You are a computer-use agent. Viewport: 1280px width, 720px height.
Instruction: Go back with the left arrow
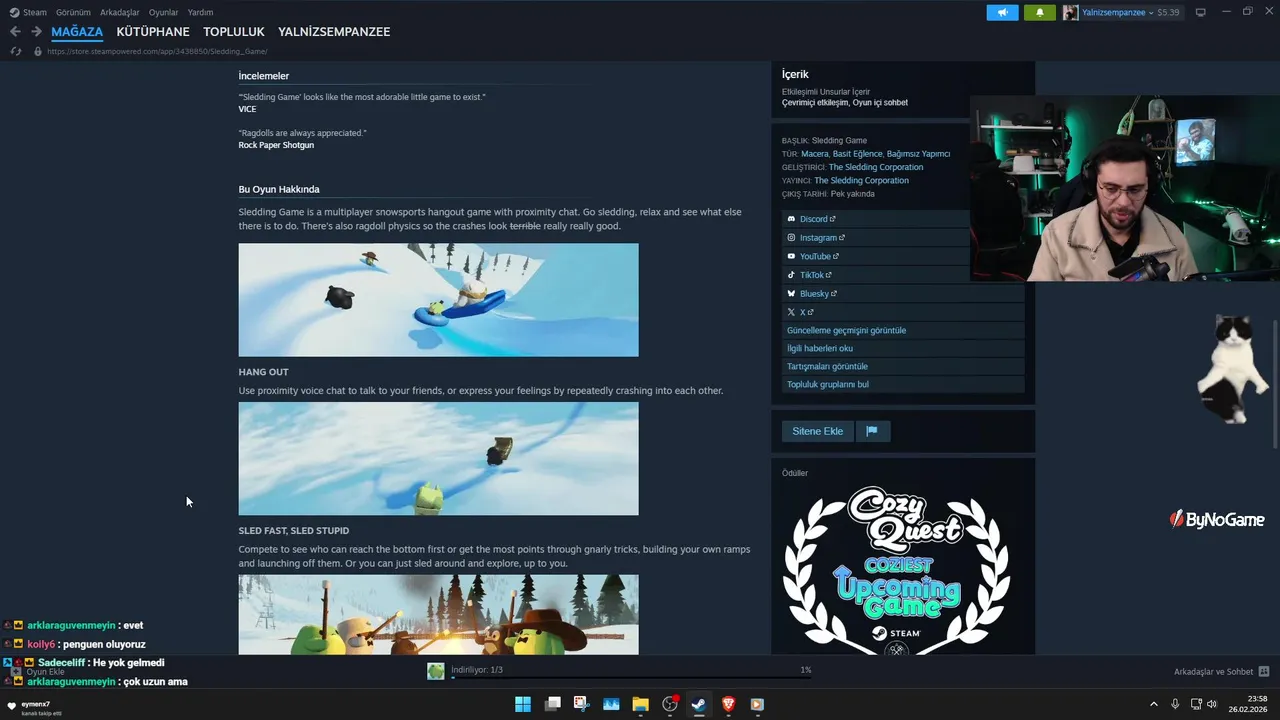pyautogui.click(x=15, y=32)
